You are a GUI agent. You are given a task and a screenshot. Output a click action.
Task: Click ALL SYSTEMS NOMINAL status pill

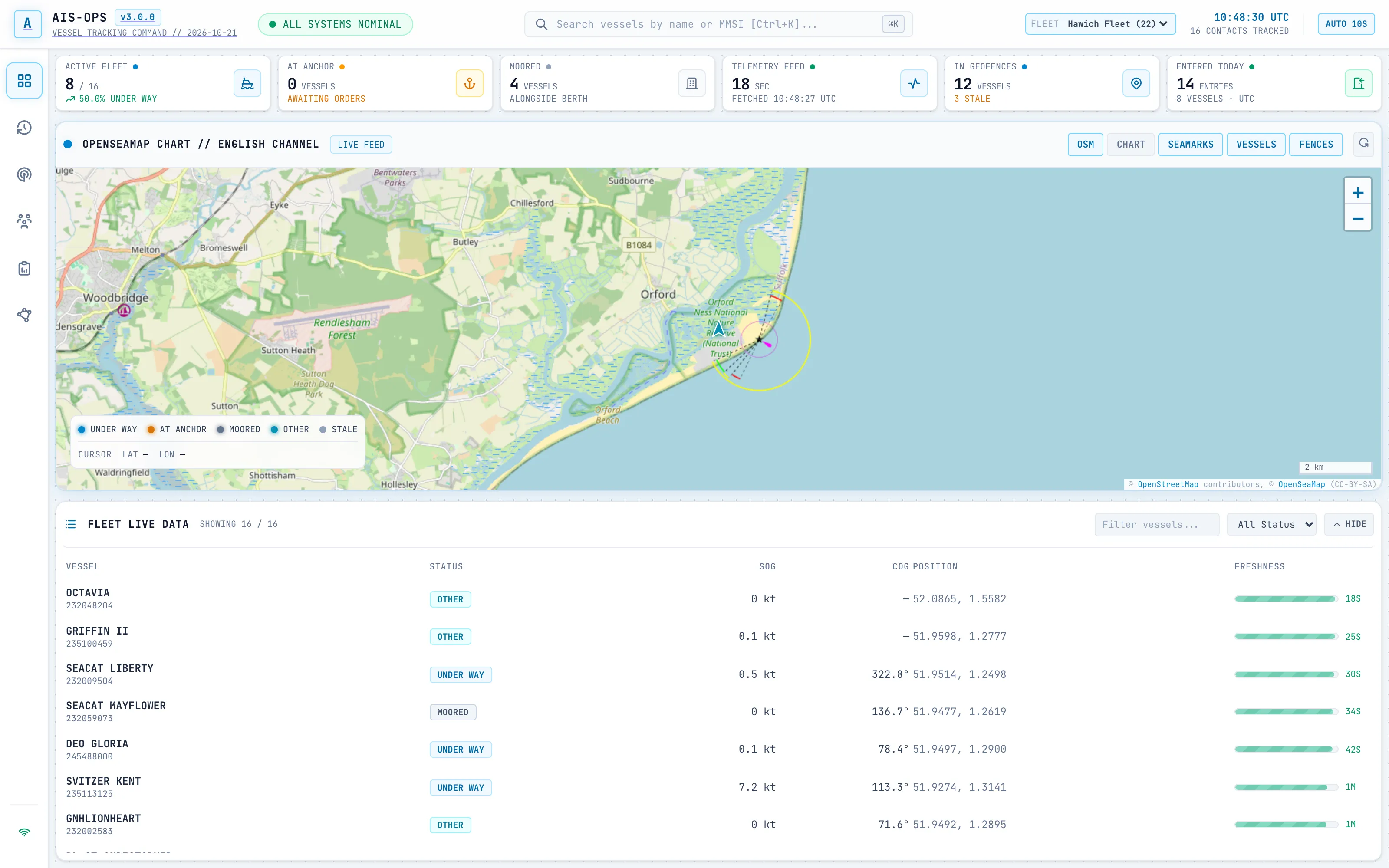click(x=335, y=24)
